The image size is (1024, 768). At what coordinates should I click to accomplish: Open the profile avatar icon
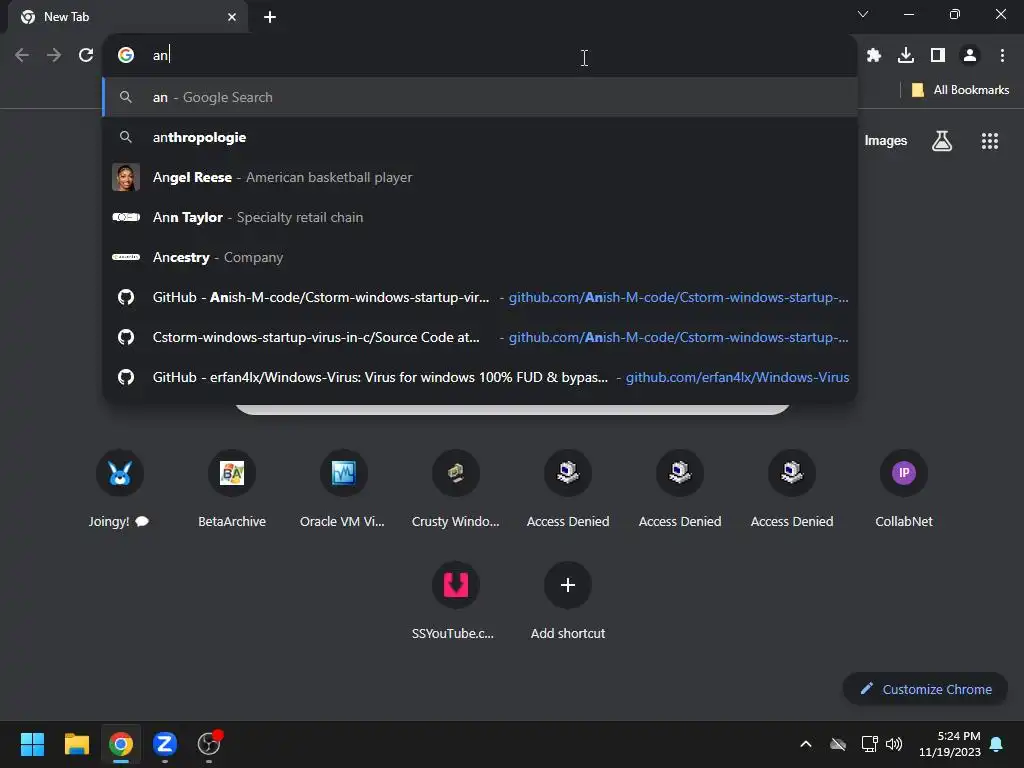pyautogui.click(x=970, y=56)
